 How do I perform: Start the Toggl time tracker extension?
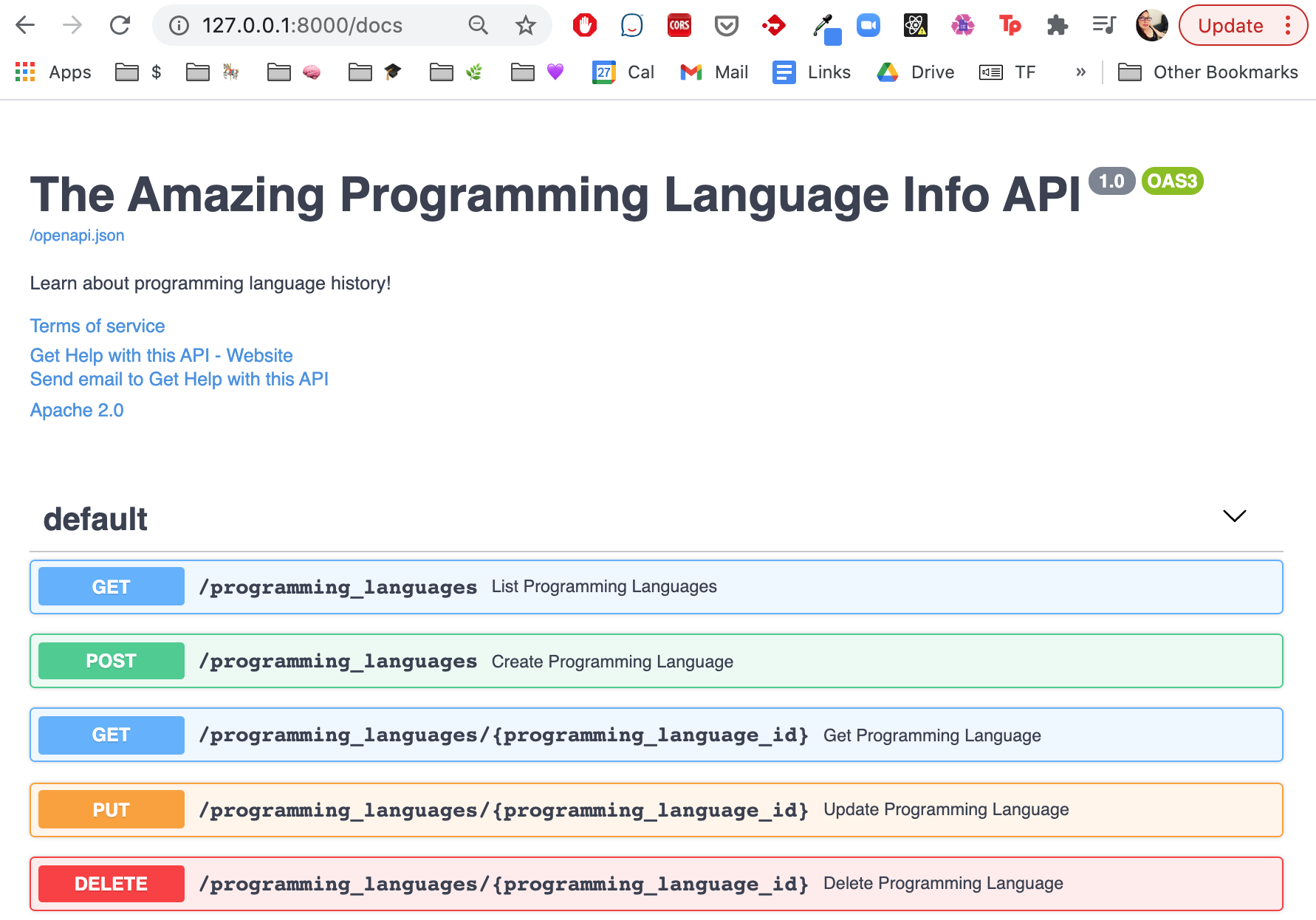click(x=1011, y=25)
